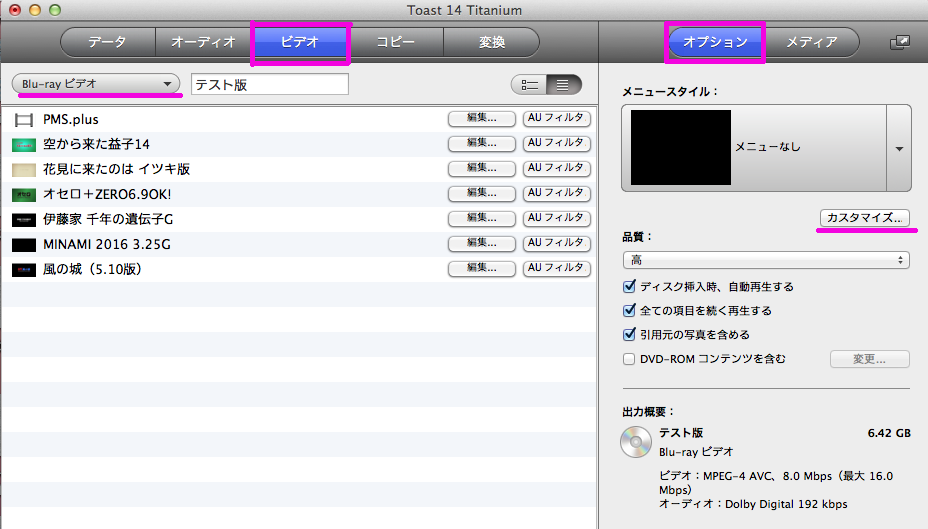Select the ビデオ tab

[x=300, y=42]
